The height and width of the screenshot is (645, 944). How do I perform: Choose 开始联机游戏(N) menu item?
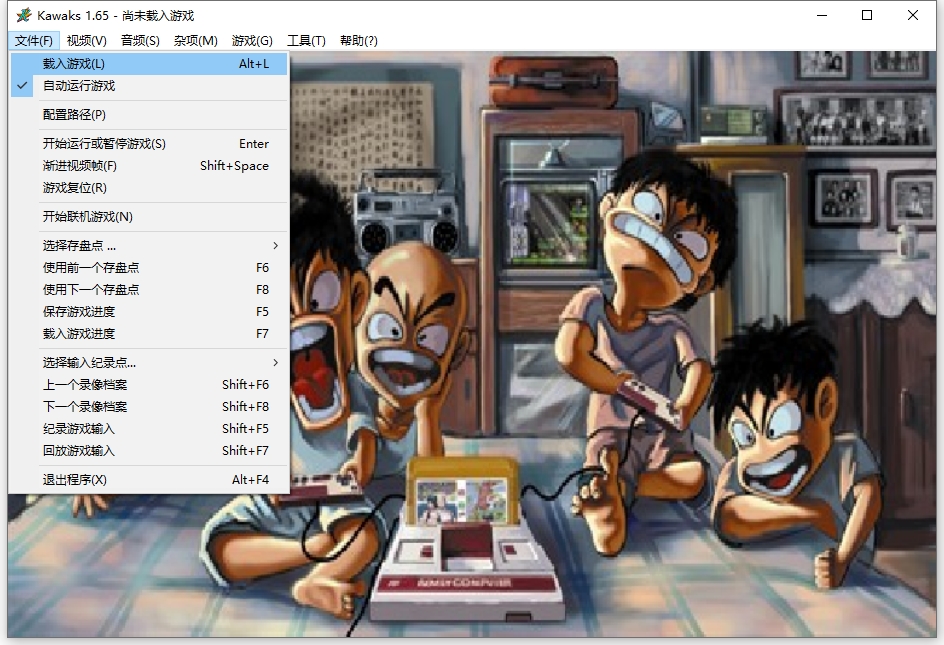pos(149,216)
